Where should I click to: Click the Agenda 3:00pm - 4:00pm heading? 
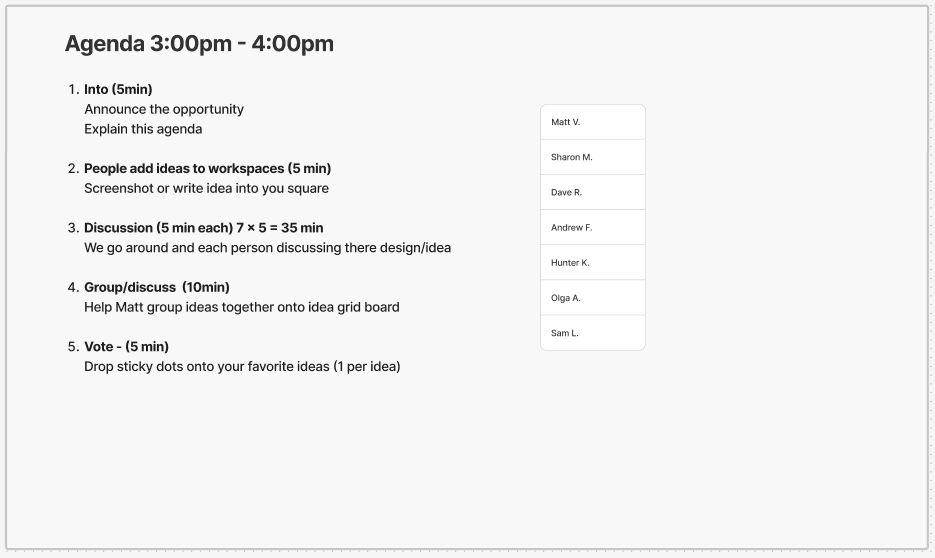pos(199,44)
